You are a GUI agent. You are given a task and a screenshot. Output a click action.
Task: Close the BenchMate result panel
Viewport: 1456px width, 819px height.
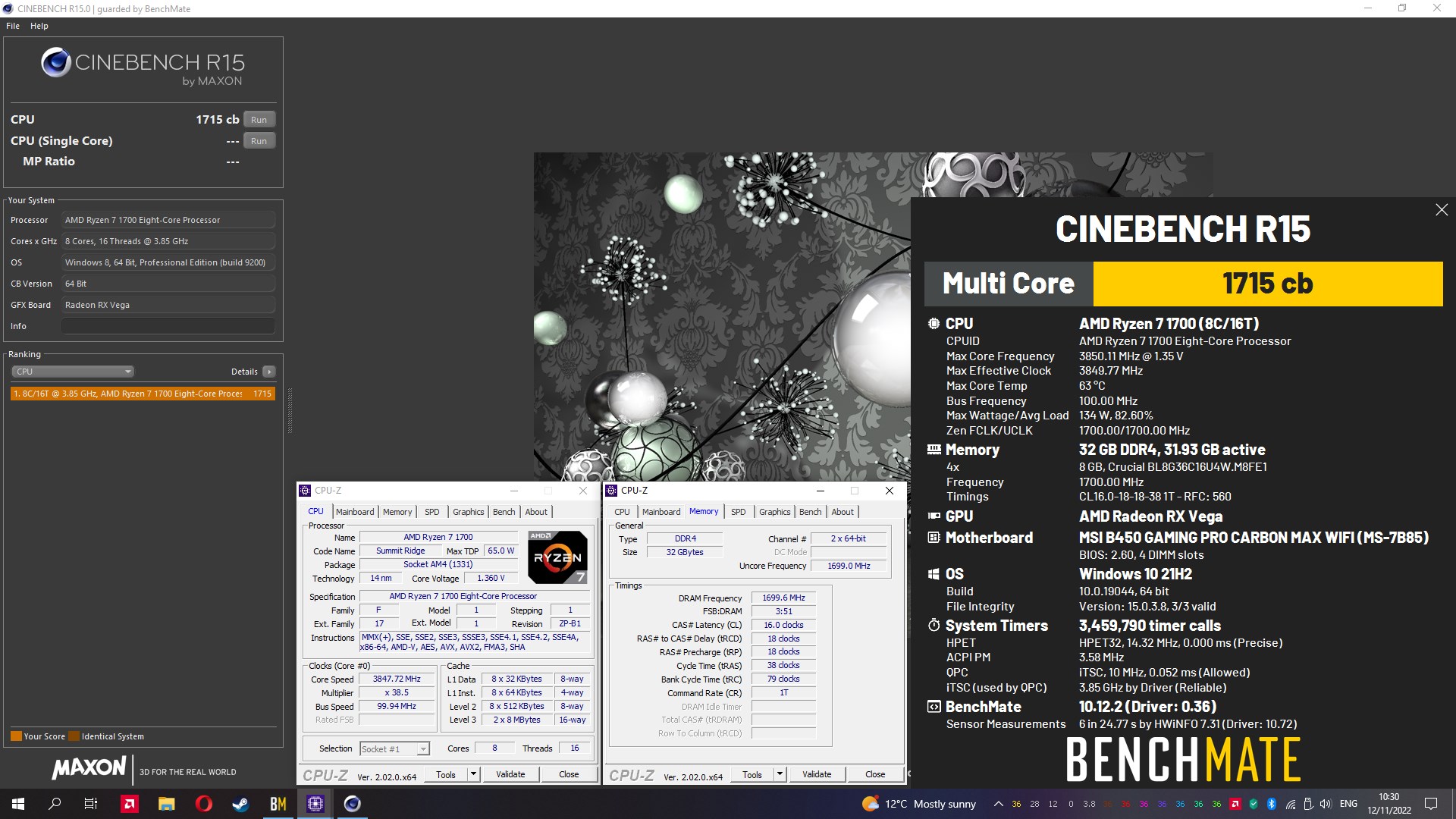pos(1442,210)
